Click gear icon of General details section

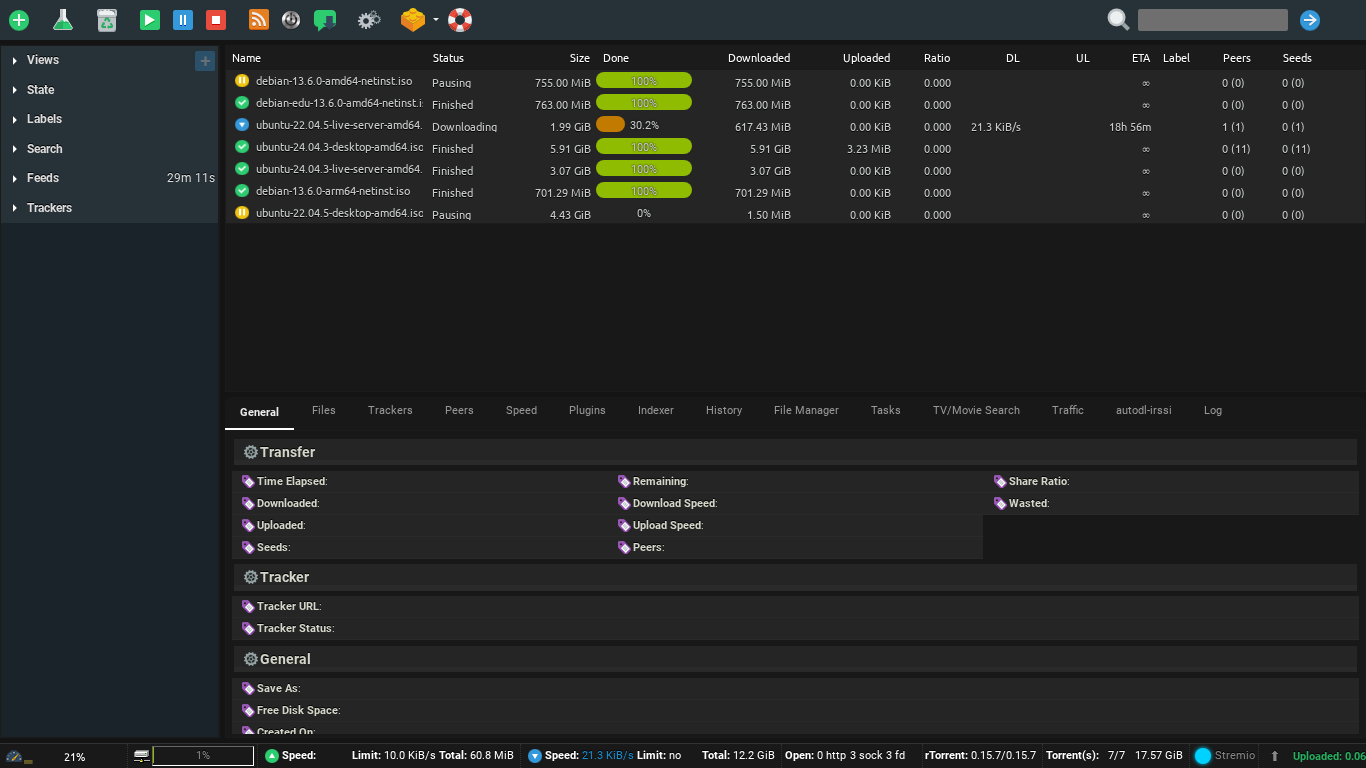coord(251,659)
